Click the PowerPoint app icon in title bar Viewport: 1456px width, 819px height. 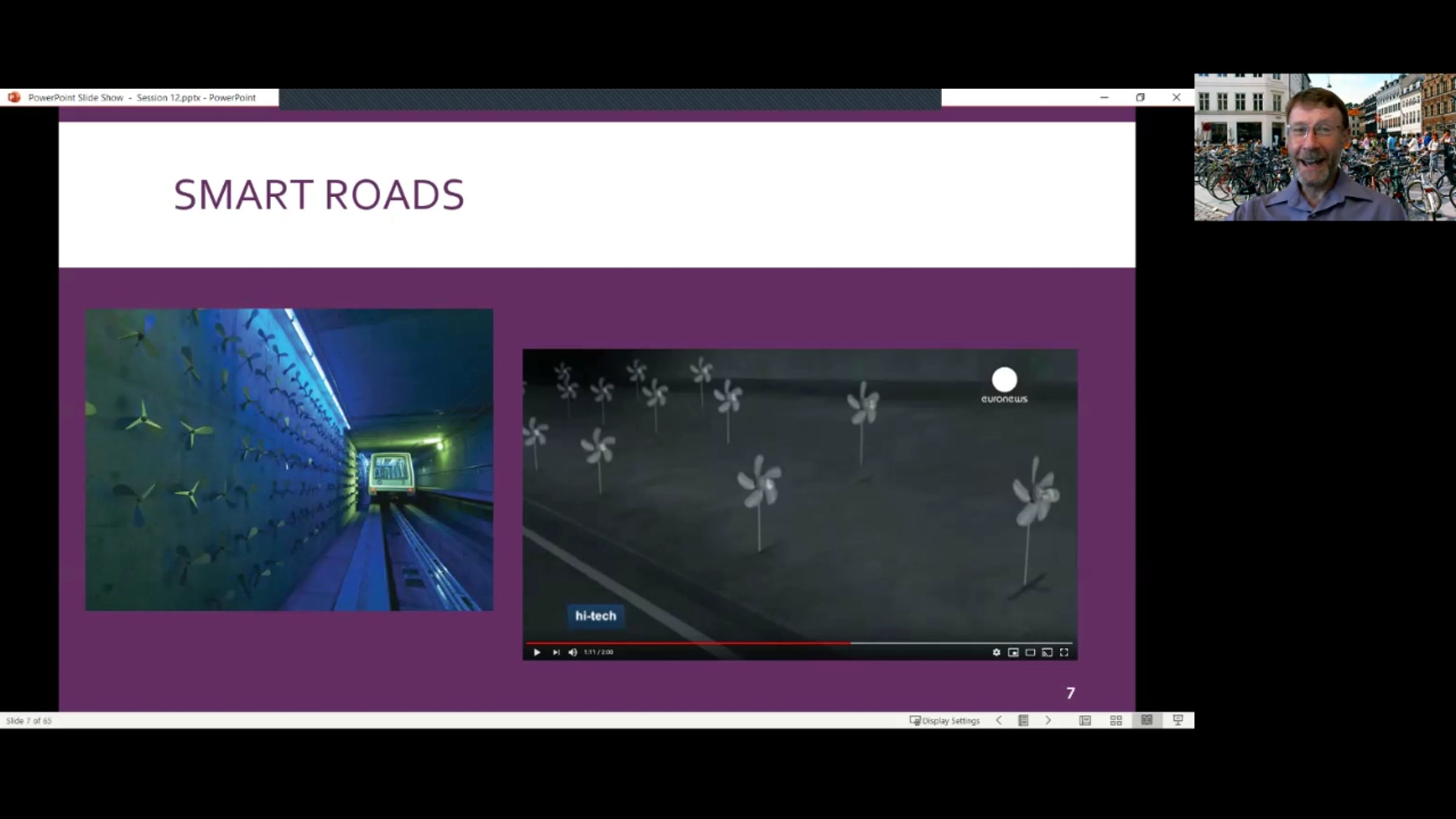pyautogui.click(x=14, y=98)
